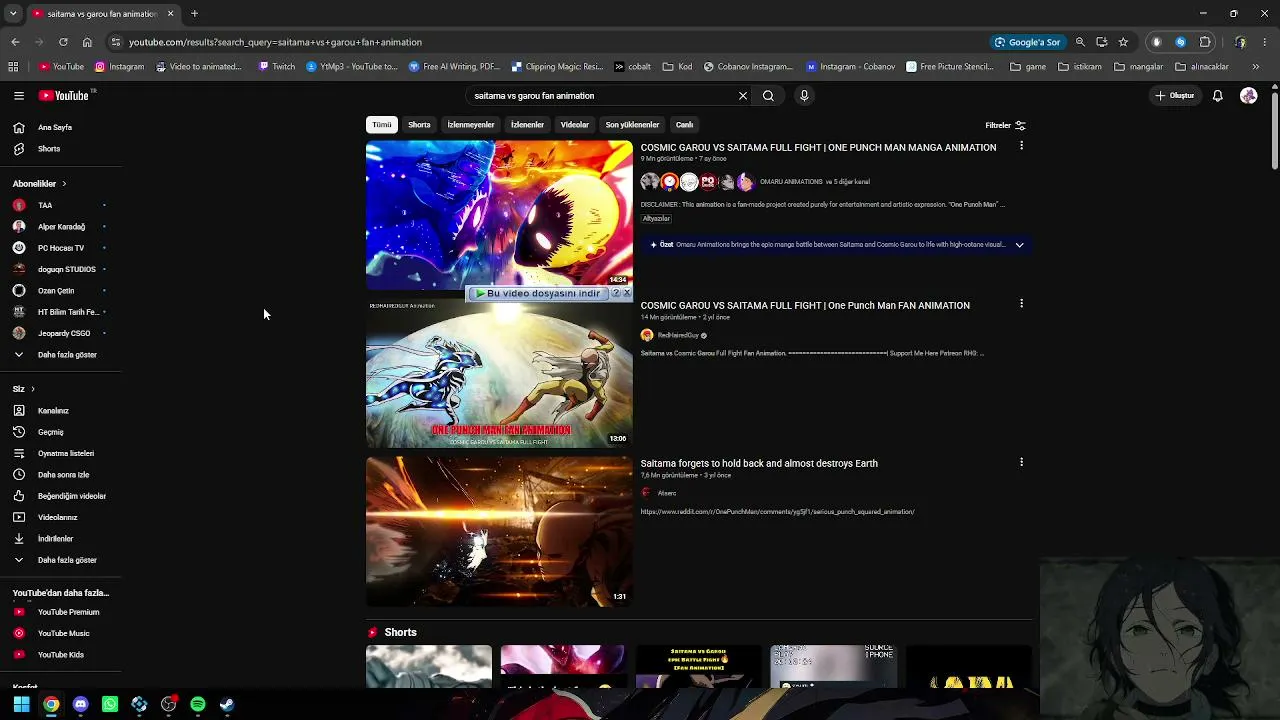Start voice search with the microphone icon

point(804,96)
